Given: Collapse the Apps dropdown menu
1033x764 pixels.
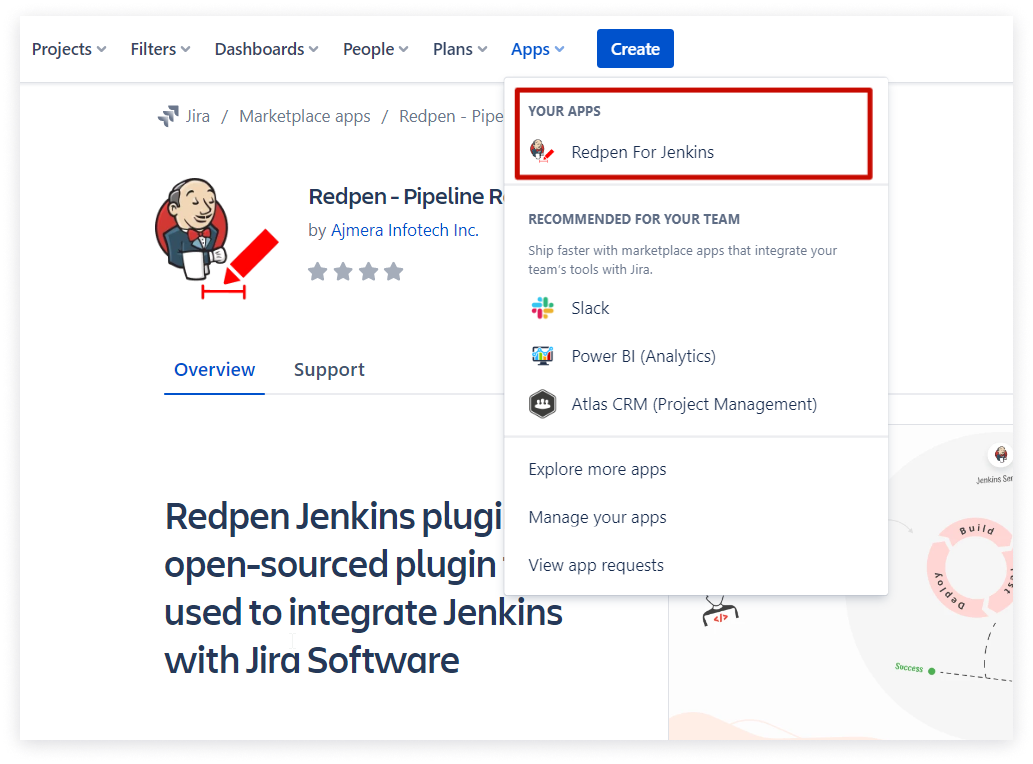Looking at the screenshot, I should (x=538, y=49).
